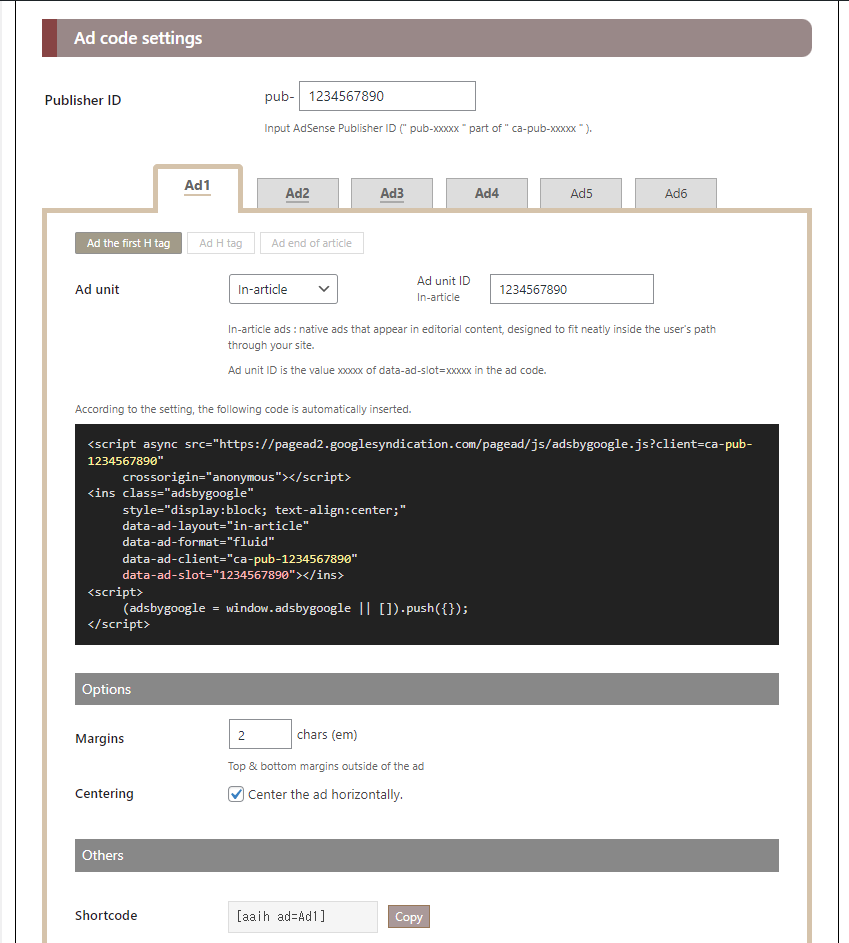Open the Ad unit In-article dropdown
This screenshot has width=849, height=943.
tap(283, 289)
